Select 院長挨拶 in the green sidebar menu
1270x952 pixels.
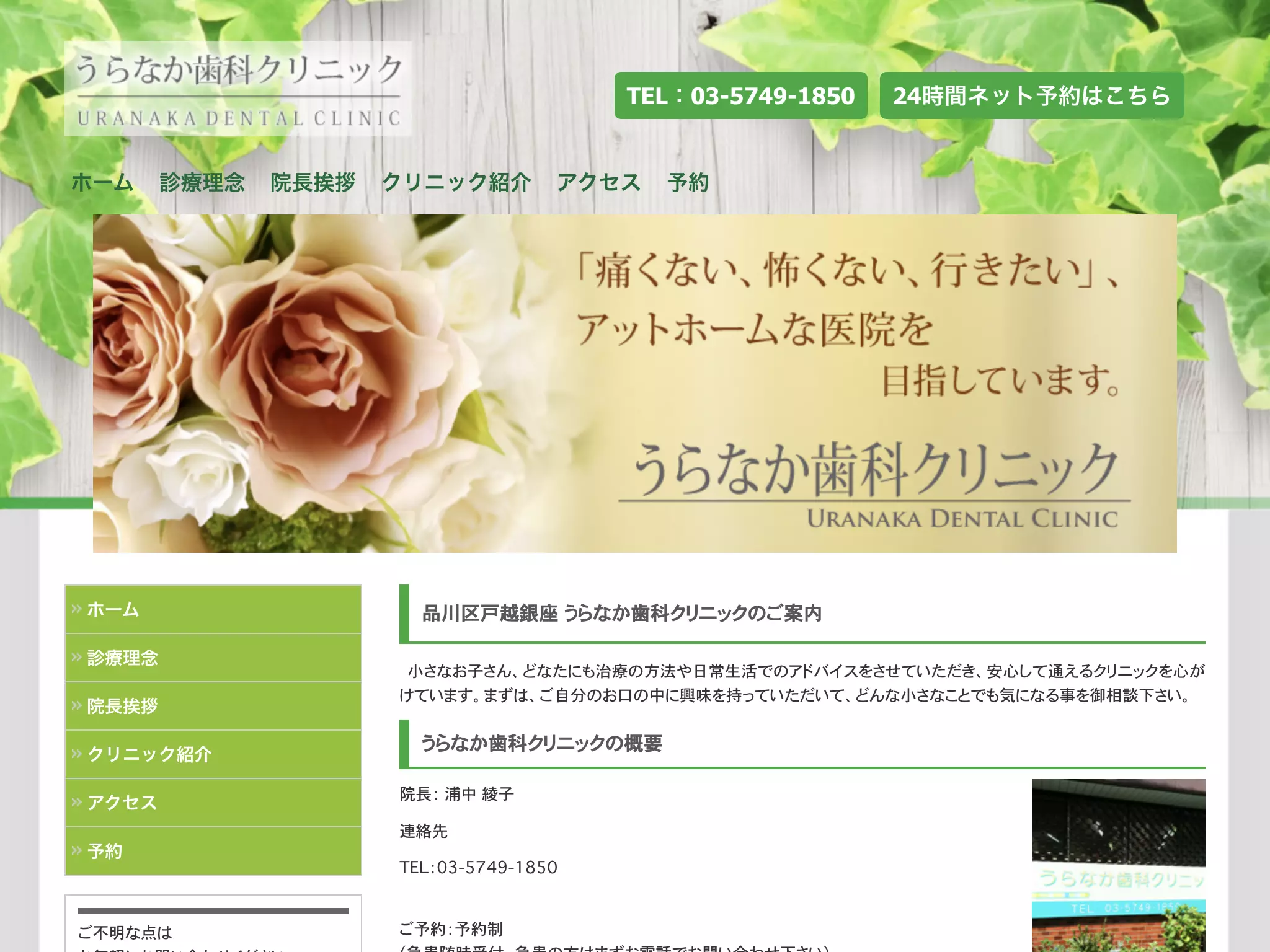pyautogui.click(x=213, y=706)
